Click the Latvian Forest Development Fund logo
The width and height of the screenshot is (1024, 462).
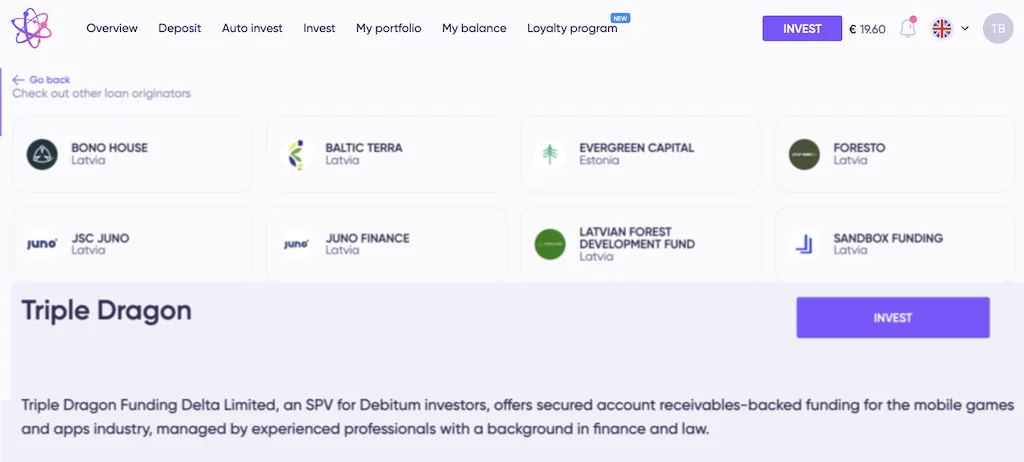click(550, 244)
